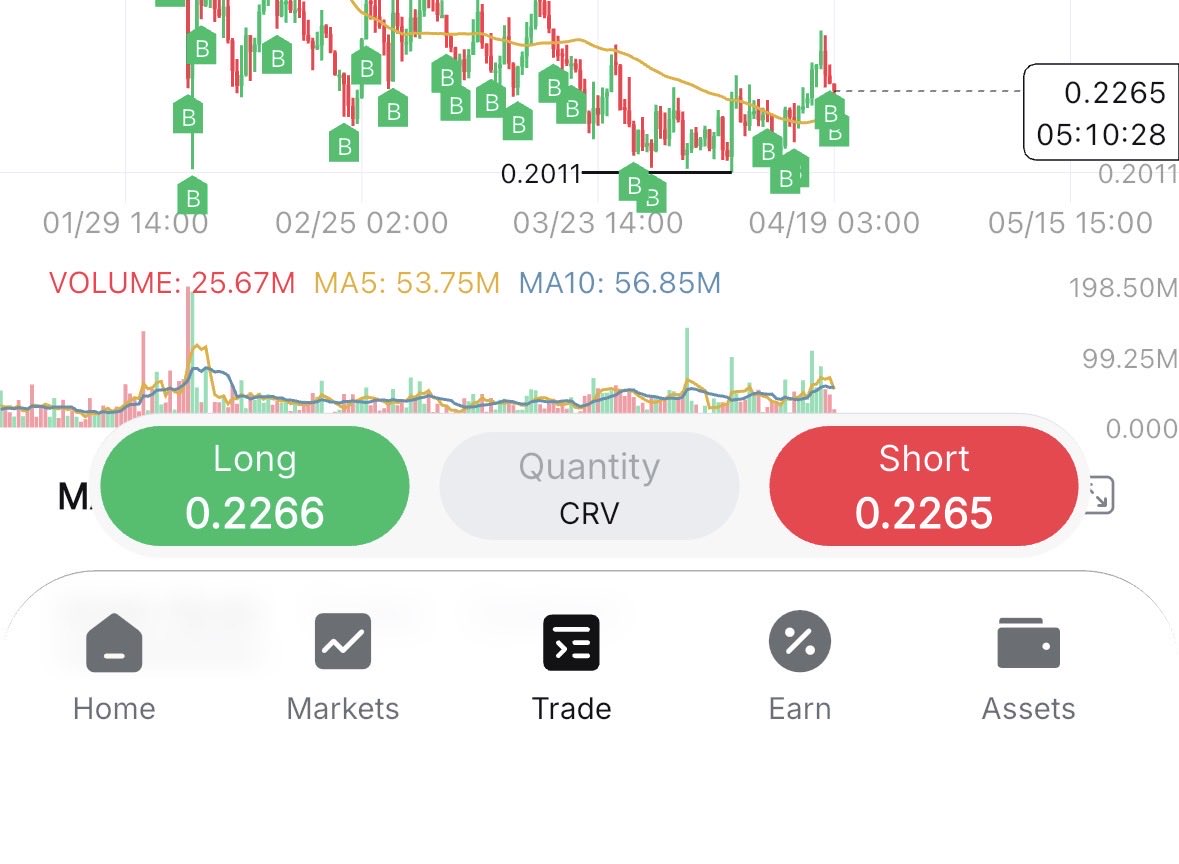The width and height of the screenshot is (1179, 864).
Task: Tap the countdown timer 05:10:28
Action: pos(1102,135)
